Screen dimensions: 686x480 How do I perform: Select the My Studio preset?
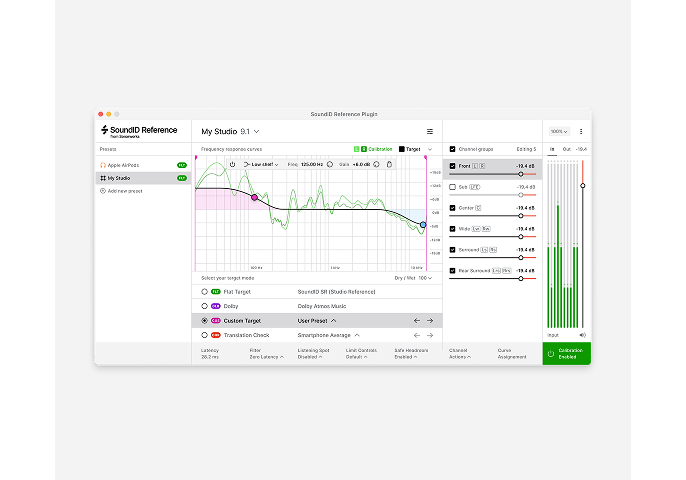coord(143,178)
